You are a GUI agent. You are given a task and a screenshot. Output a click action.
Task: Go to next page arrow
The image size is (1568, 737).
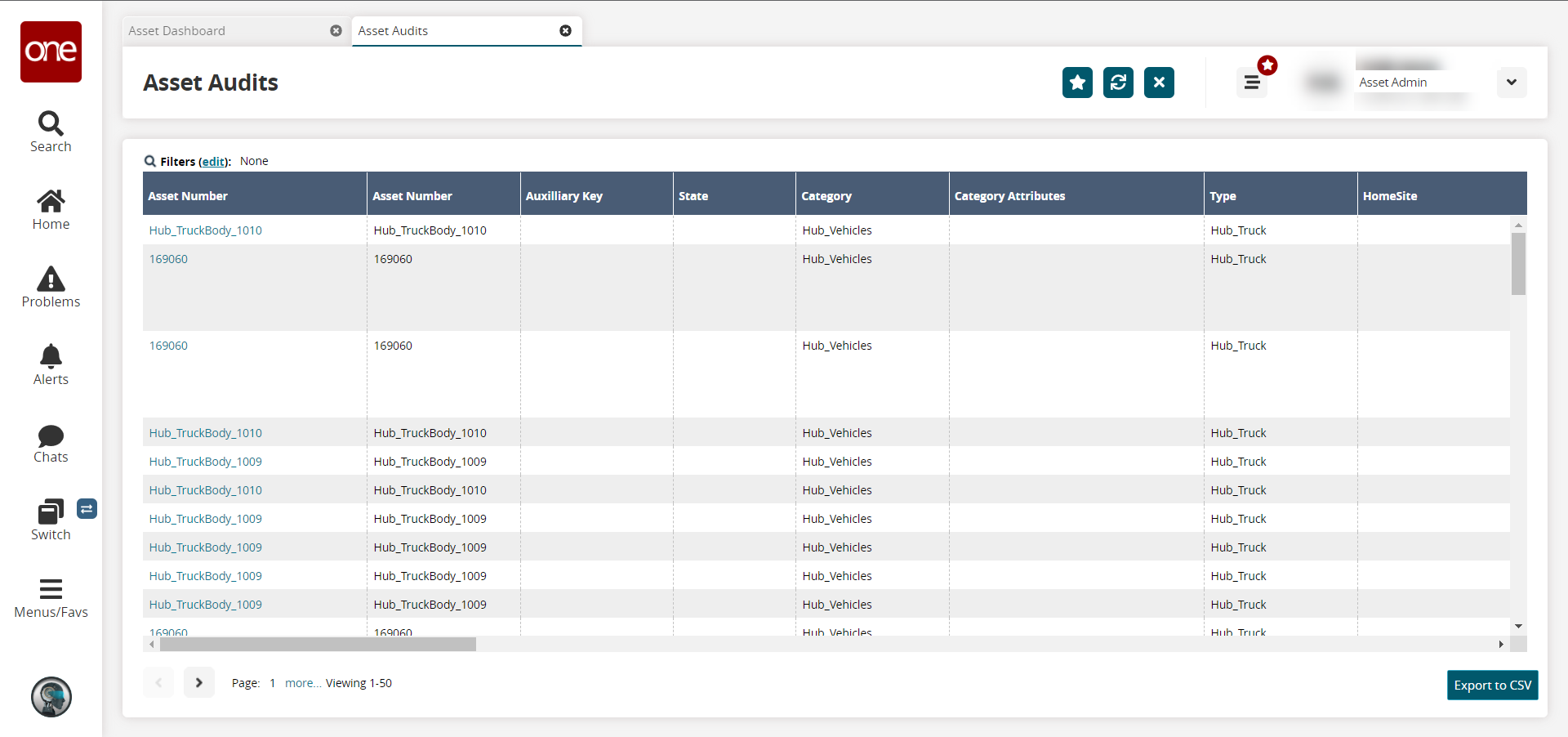tap(198, 682)
